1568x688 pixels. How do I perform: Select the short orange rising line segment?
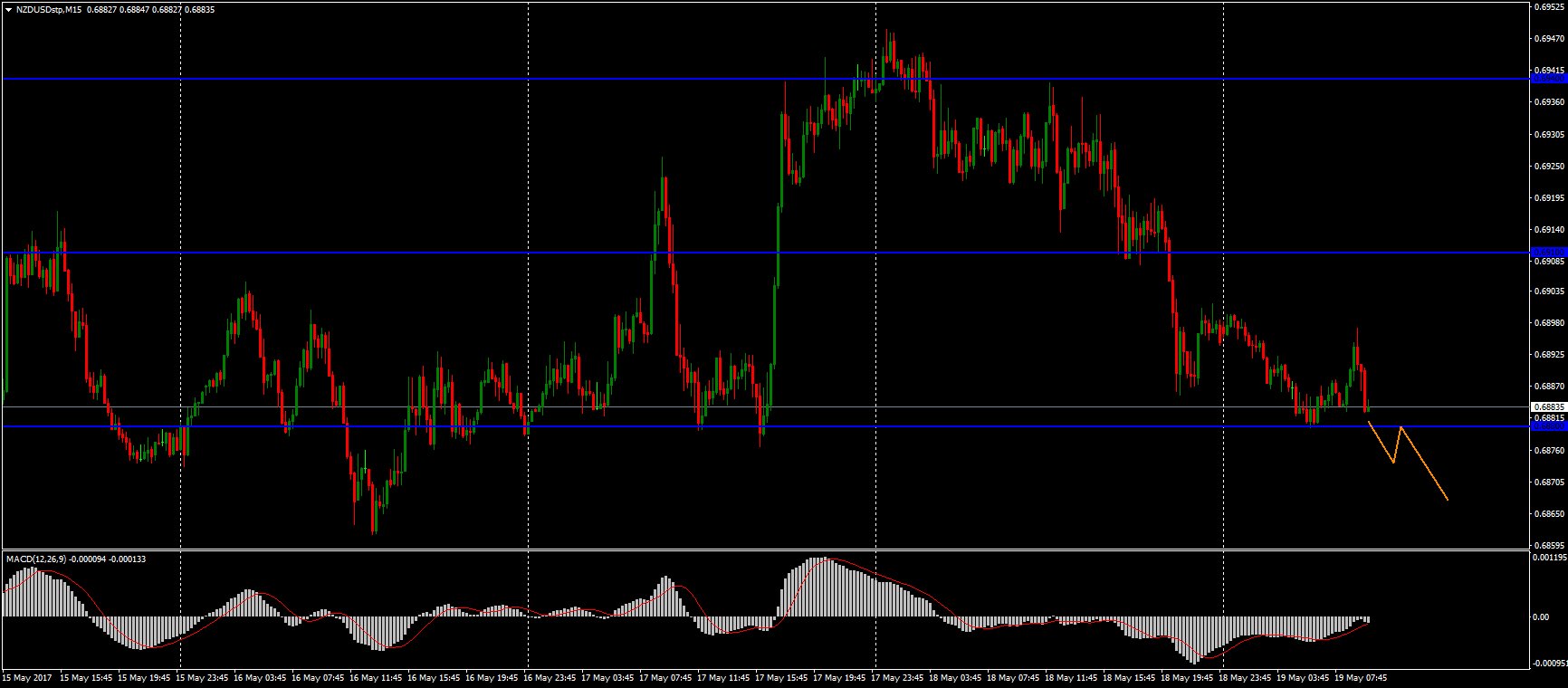1397,444
